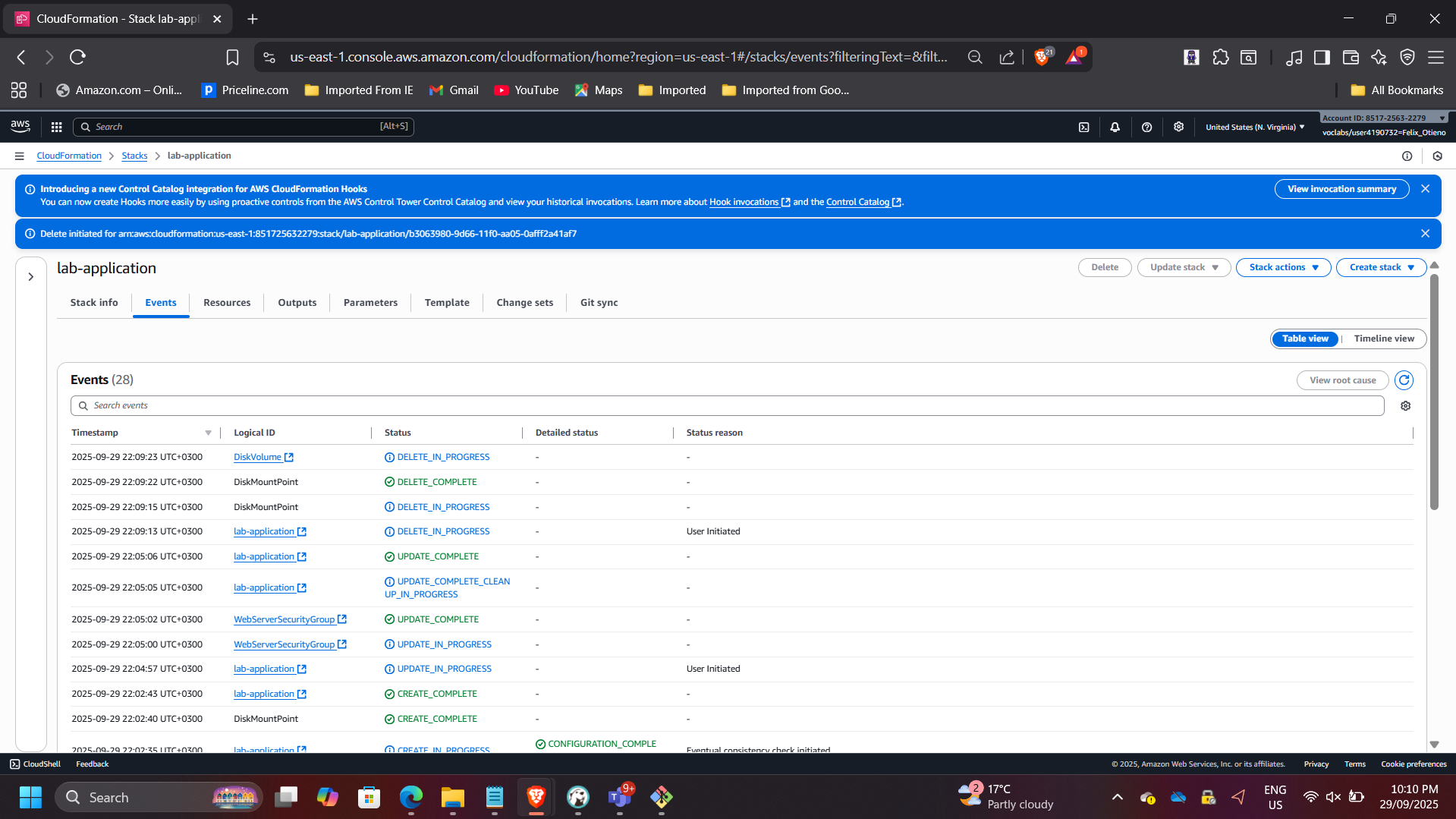Open Brave browser from the taskbar
The height and width of the screenshot is (819, 1456).
tap(536, 797)
